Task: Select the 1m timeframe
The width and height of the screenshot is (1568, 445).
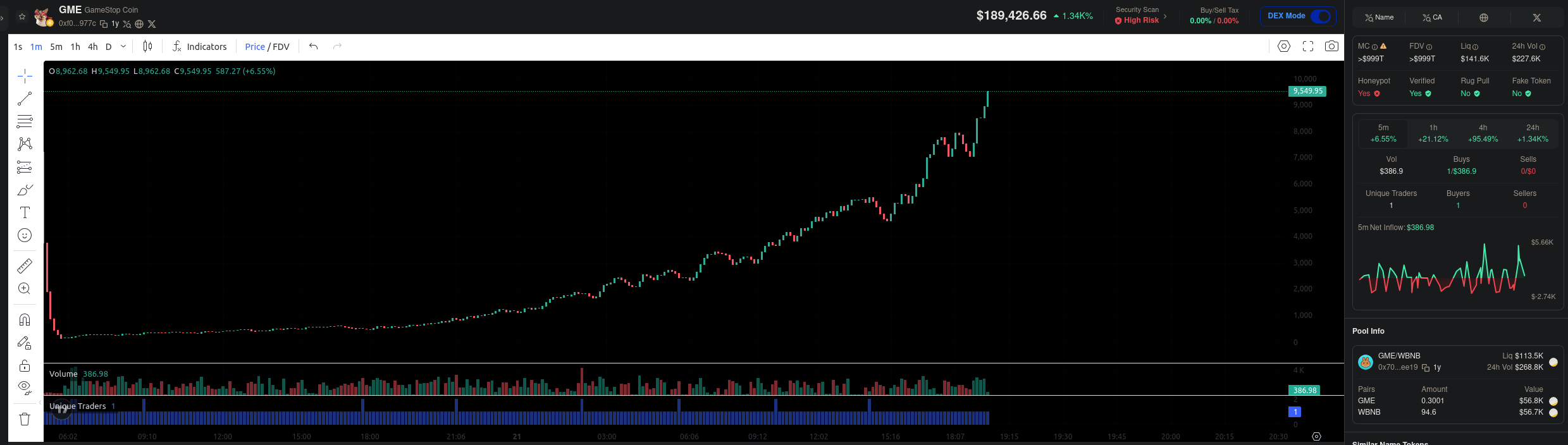Action: pyautogui.click(x=36, y=47)
